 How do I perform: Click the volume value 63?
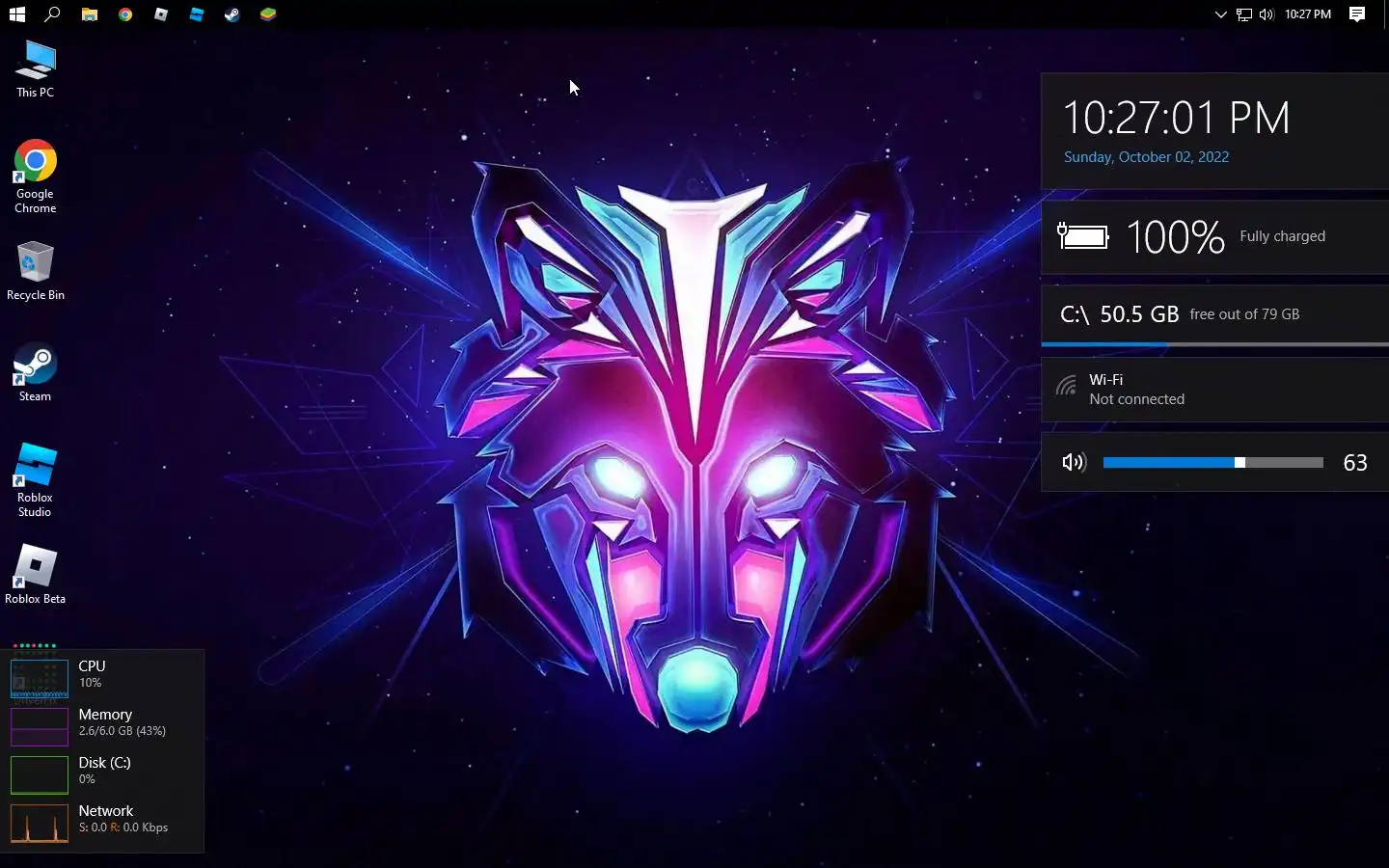1355,463
